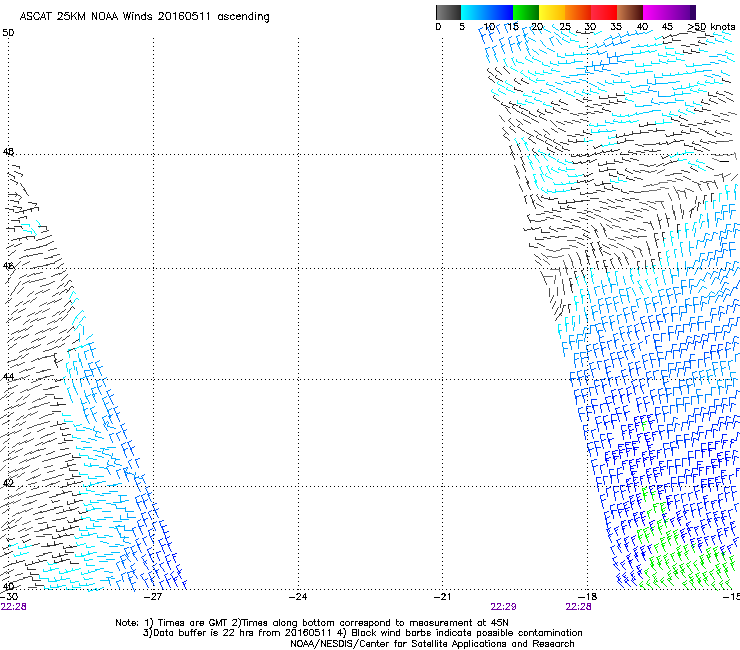Click the 'NOAA/NESDIS/Center for Satellite Applications and Research' credit
Screen dimensions: 740x650
click(x=432, y=644)
